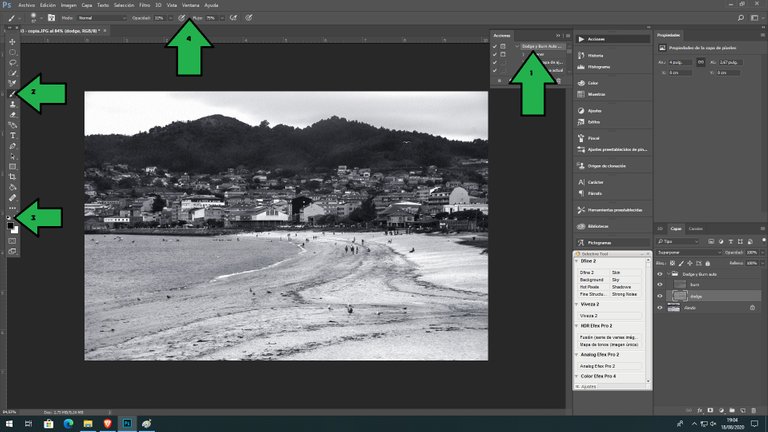
Task: Click the Sky button in Selective Tool
Action: click(x=625, y=280)
